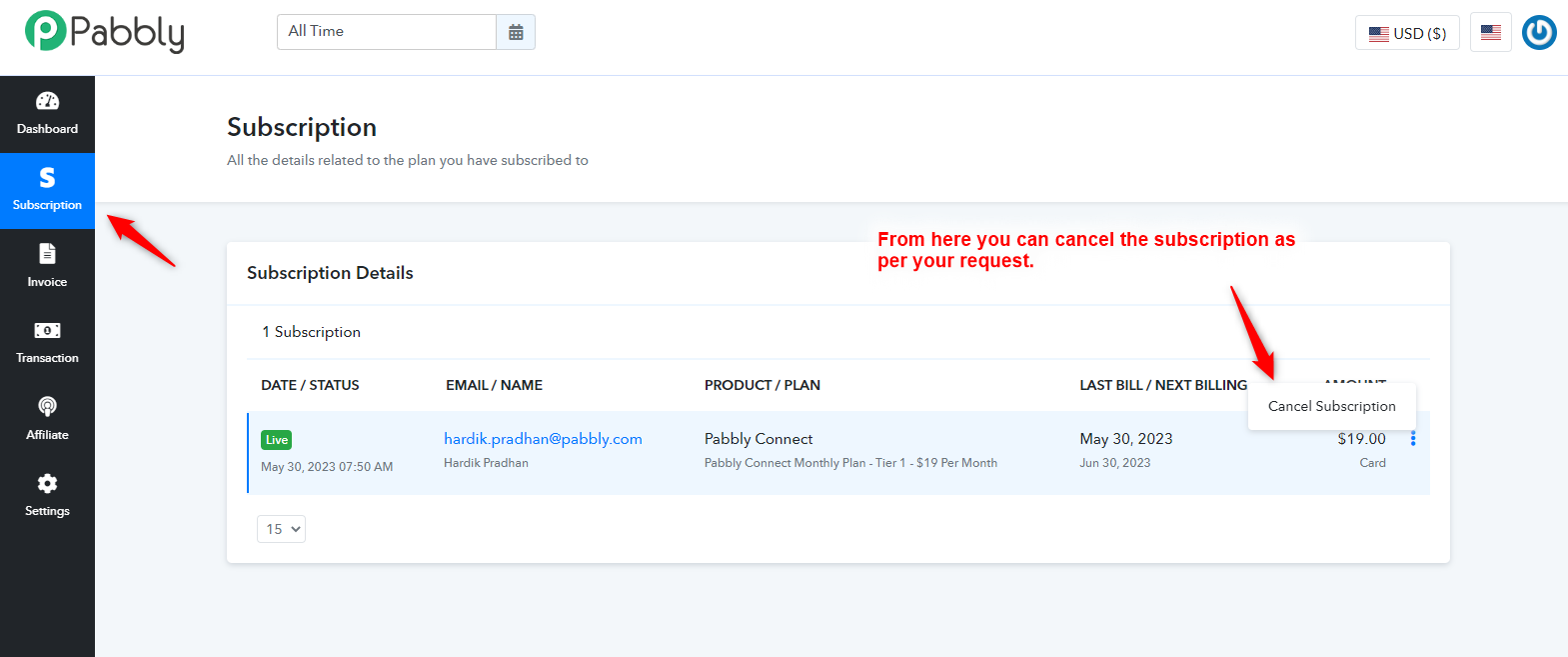The height and width of the screenshot is (657, 1568).
Task: Click the EMAIL / NAME column header
Action: click(494, 385)
